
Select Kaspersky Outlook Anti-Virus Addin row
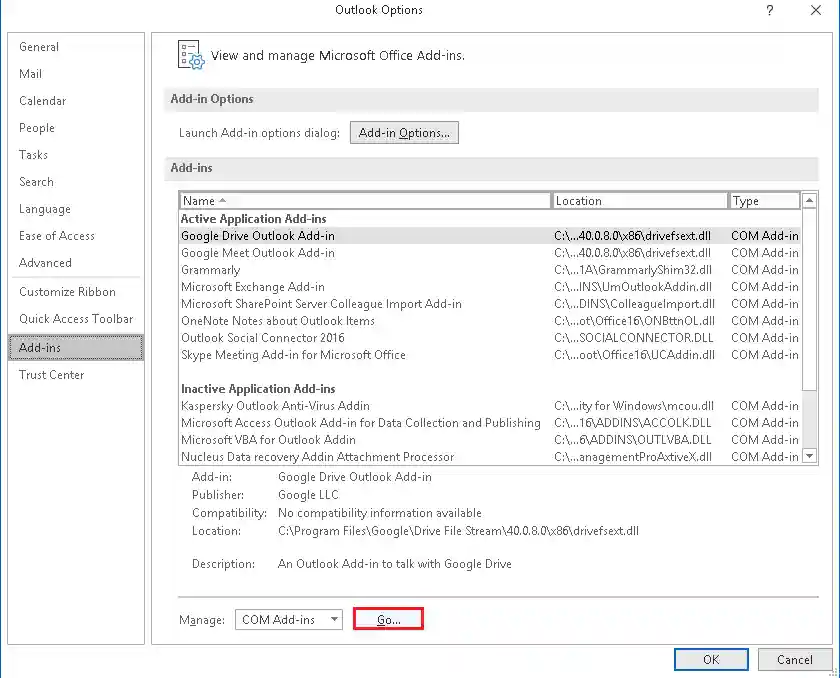pos(490,406)
